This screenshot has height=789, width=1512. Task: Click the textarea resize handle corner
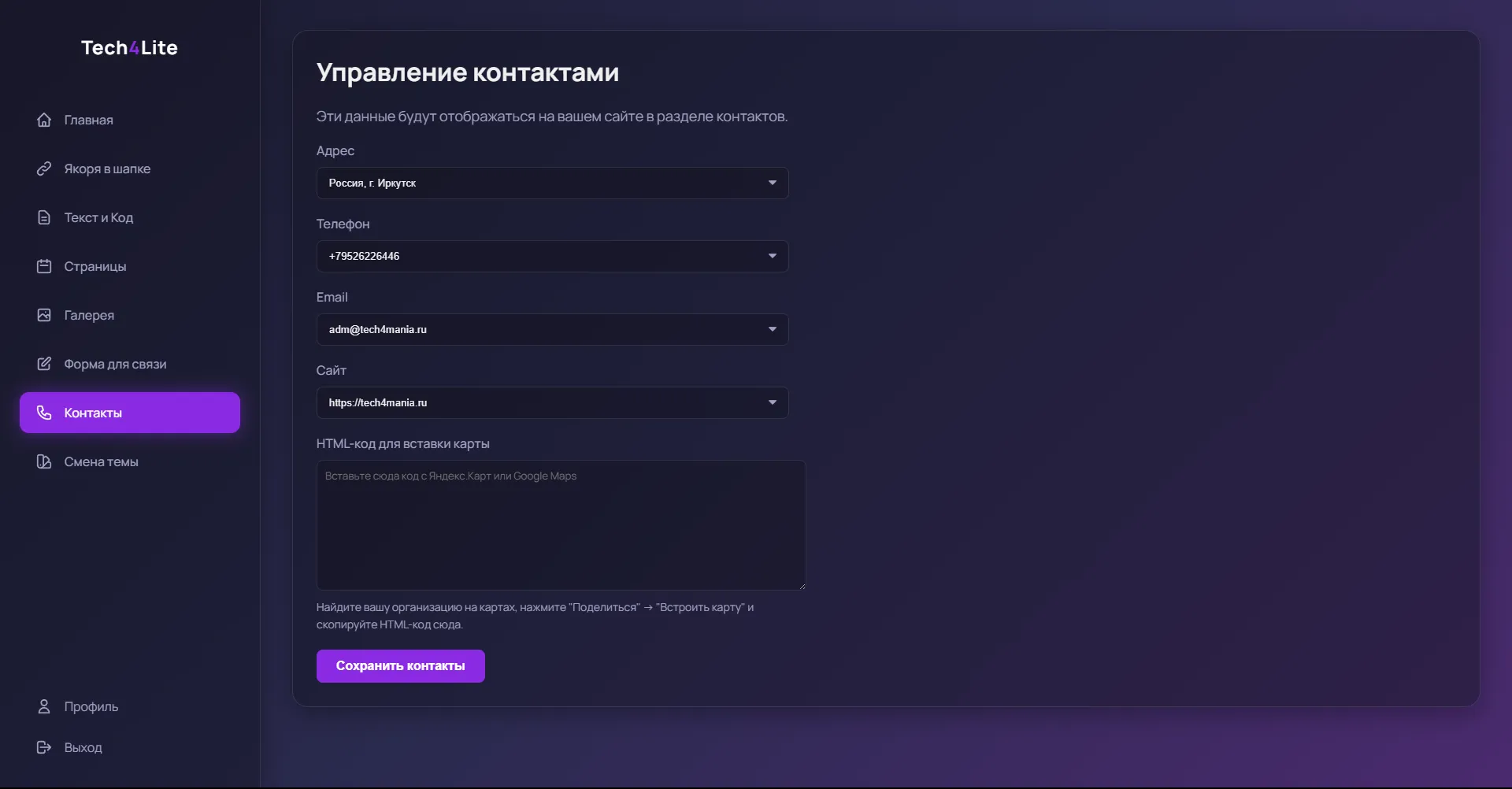click(x=802, y=586)
